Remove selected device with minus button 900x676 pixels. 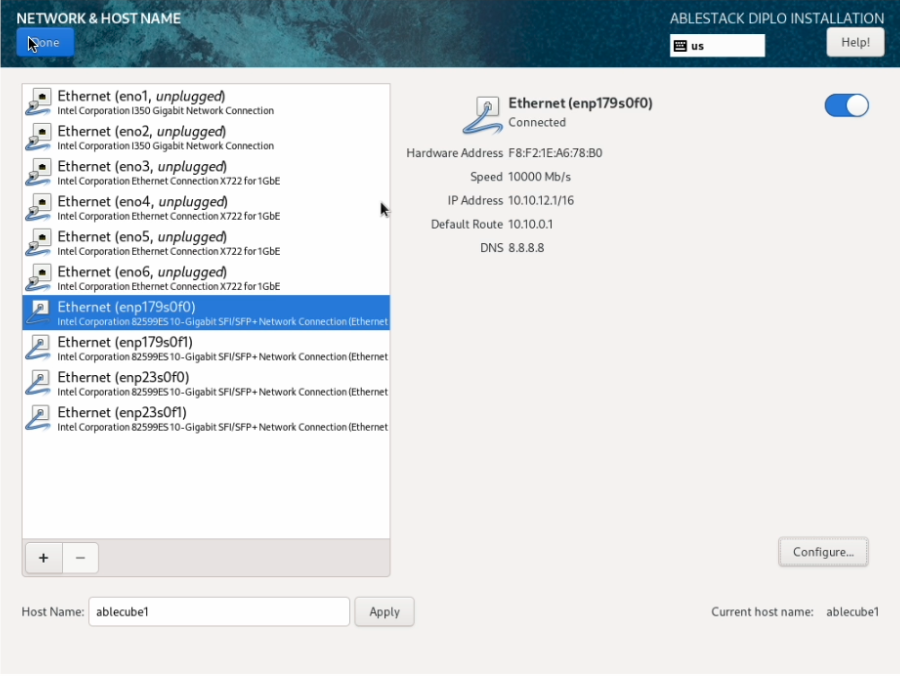click(x=80, y=558)
